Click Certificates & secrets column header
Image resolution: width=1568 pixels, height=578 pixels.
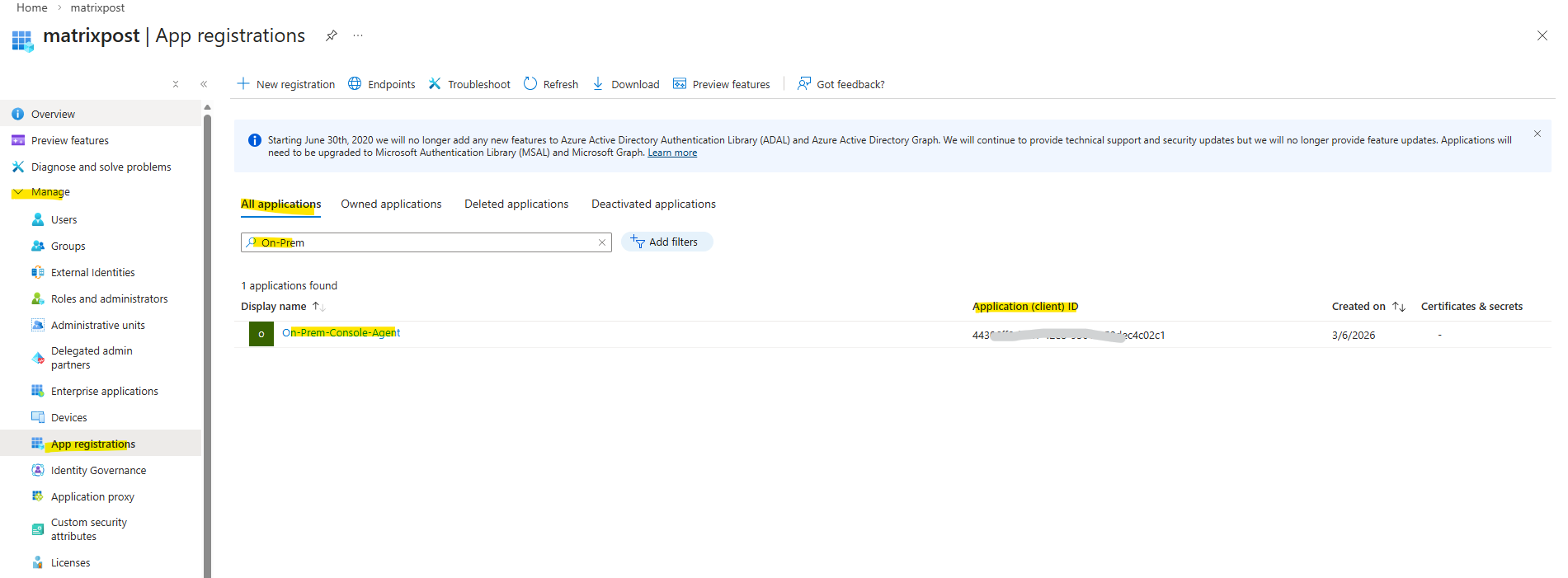click(x=1471, y=306)
